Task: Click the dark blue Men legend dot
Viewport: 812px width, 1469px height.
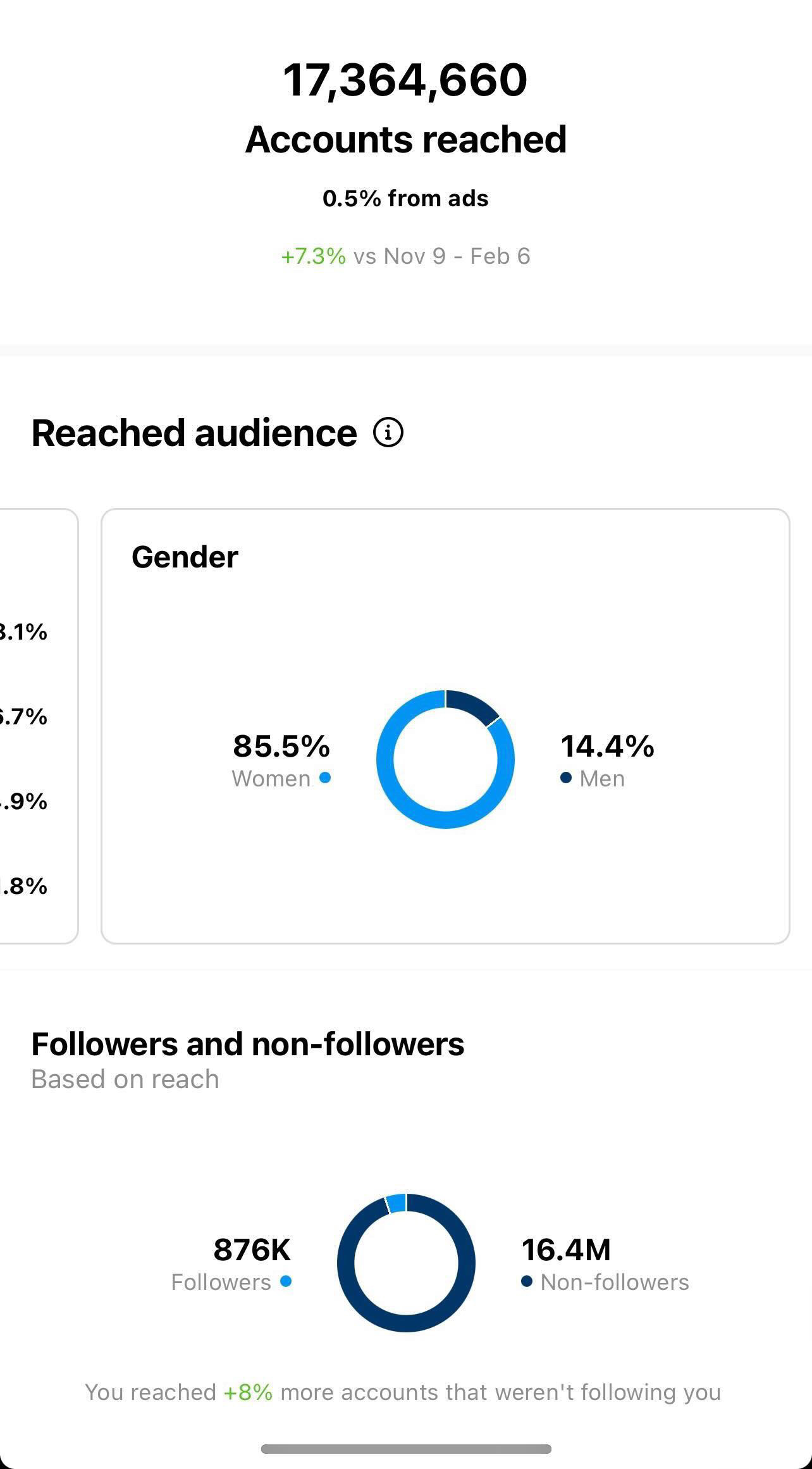Action: tap(566, 778)
